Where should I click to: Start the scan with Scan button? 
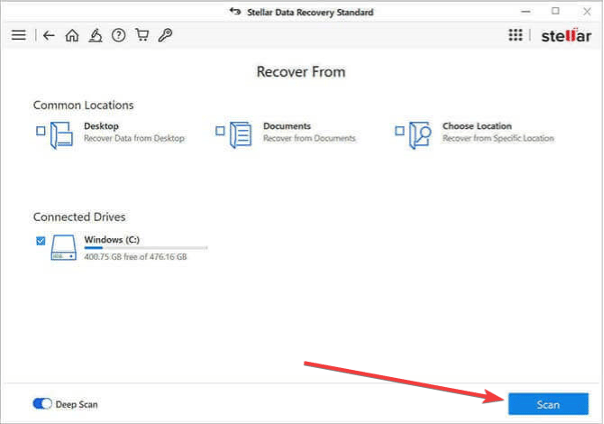click(x=548, y=404)
